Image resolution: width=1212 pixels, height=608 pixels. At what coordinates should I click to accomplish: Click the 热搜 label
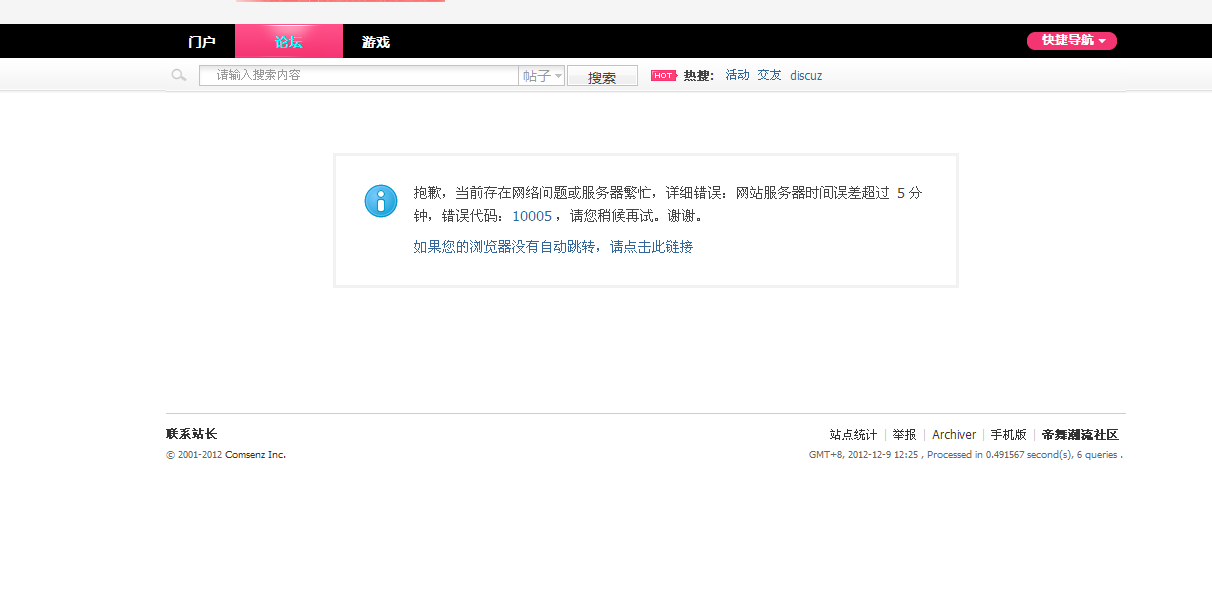699,75
